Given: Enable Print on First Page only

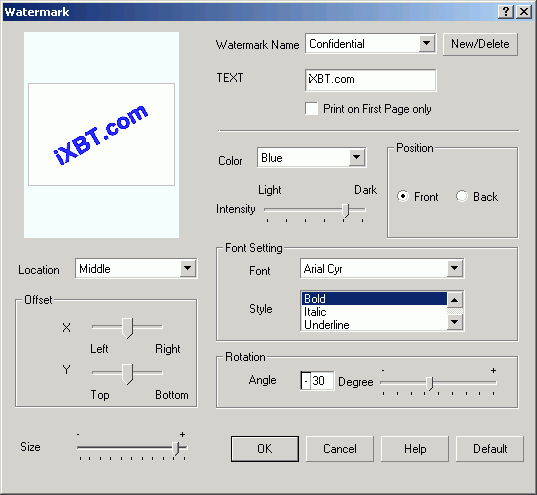Looking at the screenshot, I should tap(311, 109).
